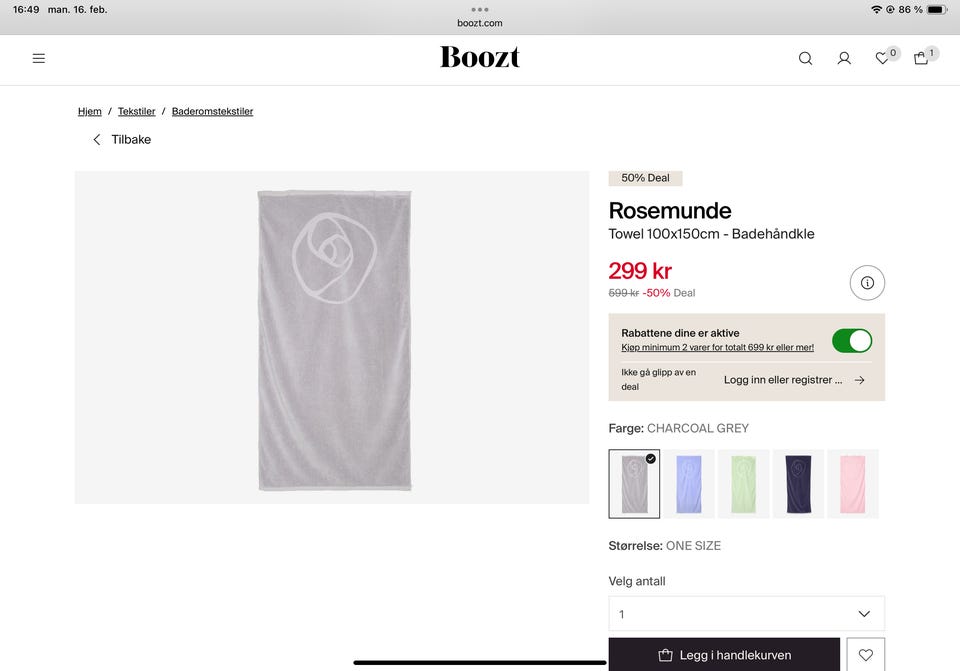Open Tekstiler breadcrumb link

pyautogui.click(x=136, y=111)
